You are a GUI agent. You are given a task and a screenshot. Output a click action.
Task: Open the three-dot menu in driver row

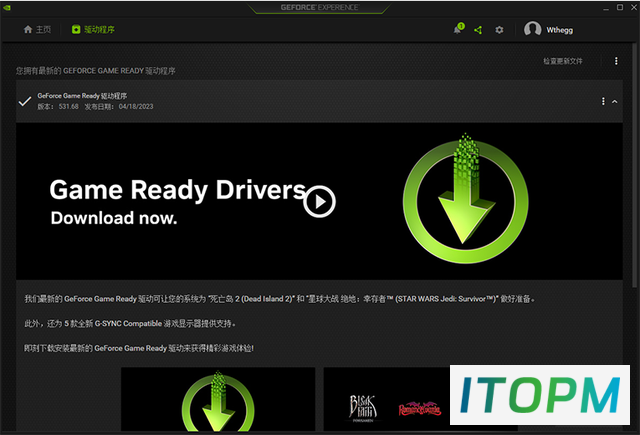603,101
